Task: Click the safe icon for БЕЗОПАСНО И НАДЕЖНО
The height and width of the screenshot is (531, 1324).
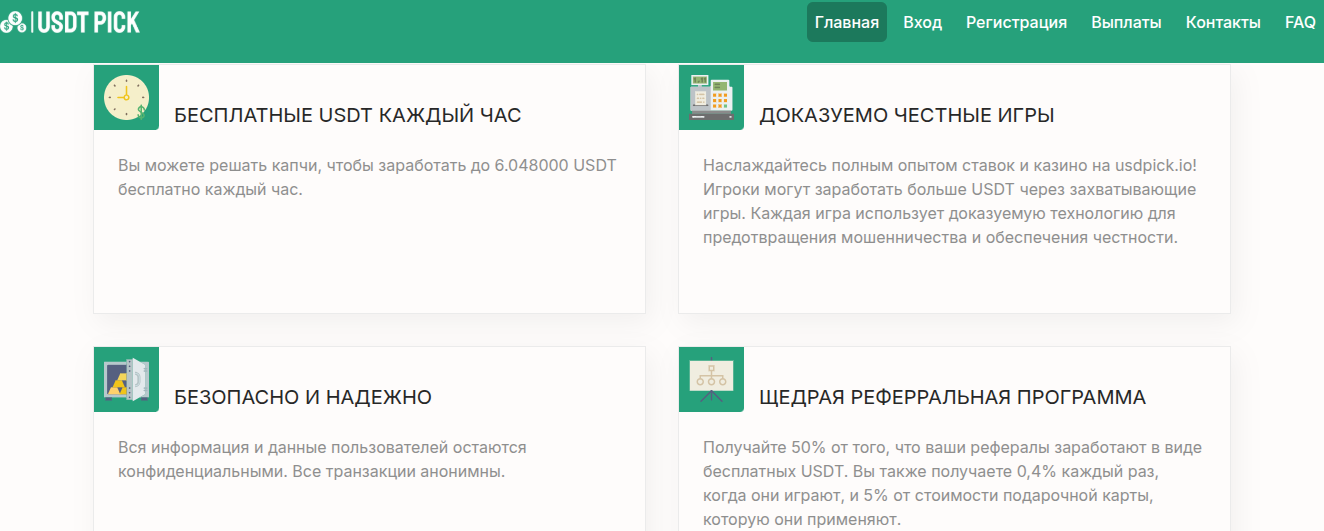Action: click(x=126, y=379)
